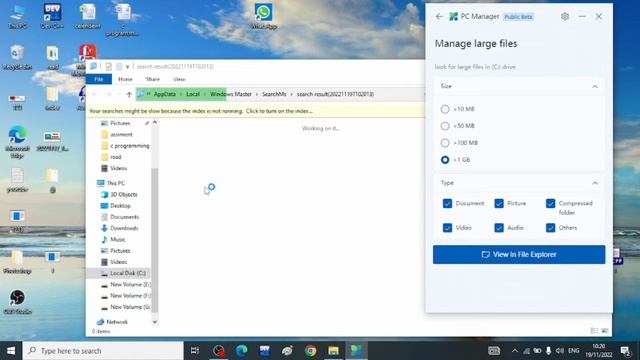Click View in File Explorer button
The height and width of the screenshot is (360, 640).
click(x=519, y=255)
